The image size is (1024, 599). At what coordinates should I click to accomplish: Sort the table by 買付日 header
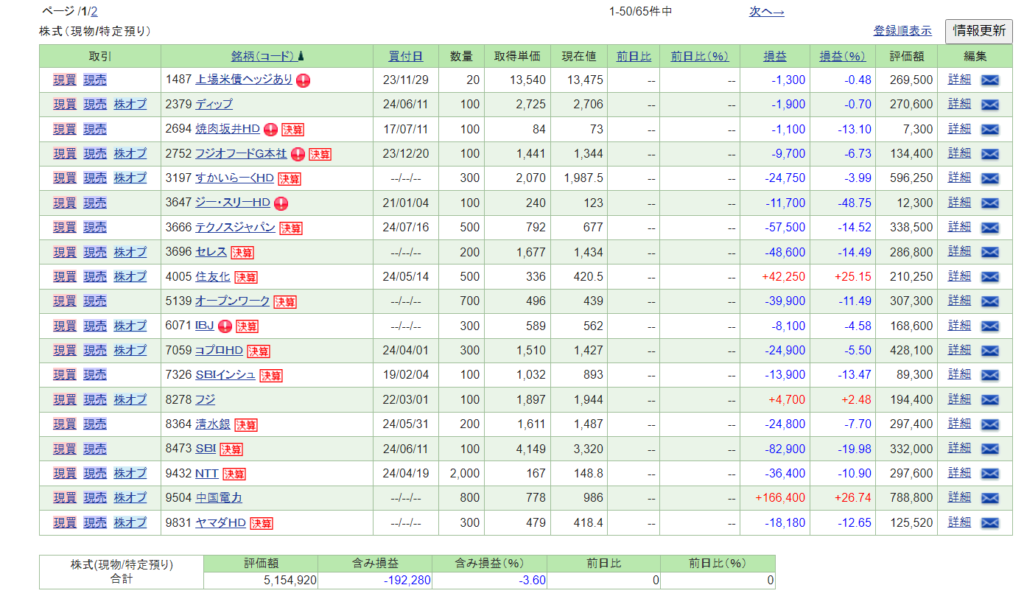click(x=405, y=56)
